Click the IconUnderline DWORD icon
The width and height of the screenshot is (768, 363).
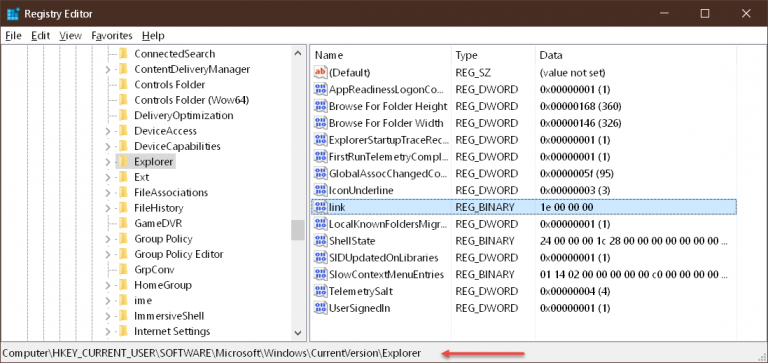[321, 190]
